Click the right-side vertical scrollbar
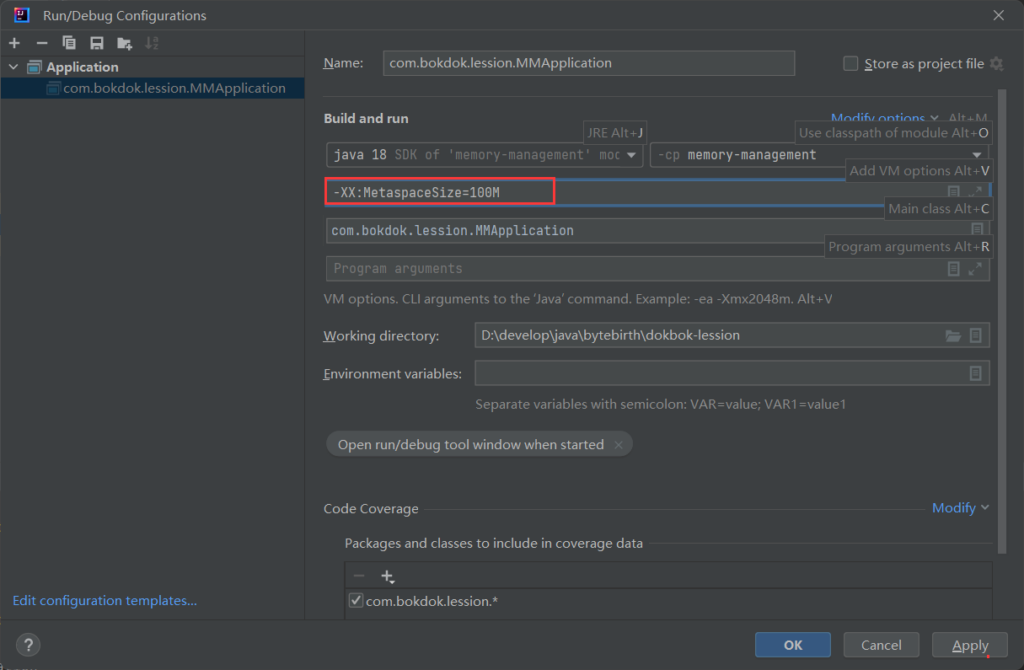 (1002, 322)
